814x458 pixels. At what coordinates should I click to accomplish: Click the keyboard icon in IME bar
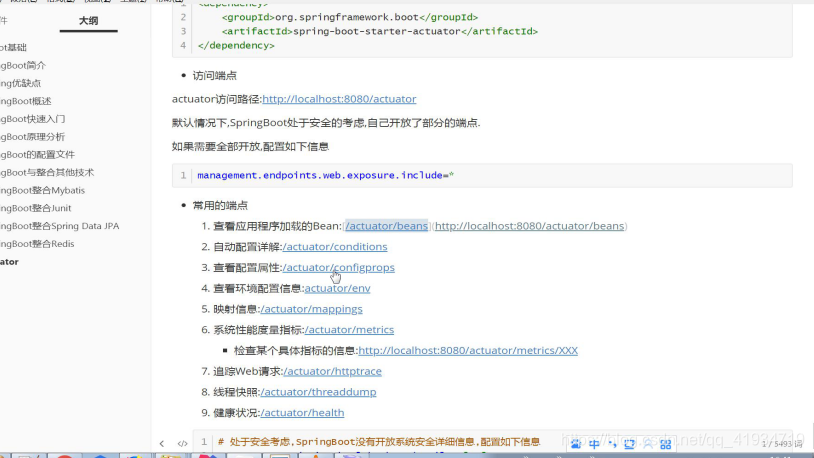point(630,443)
